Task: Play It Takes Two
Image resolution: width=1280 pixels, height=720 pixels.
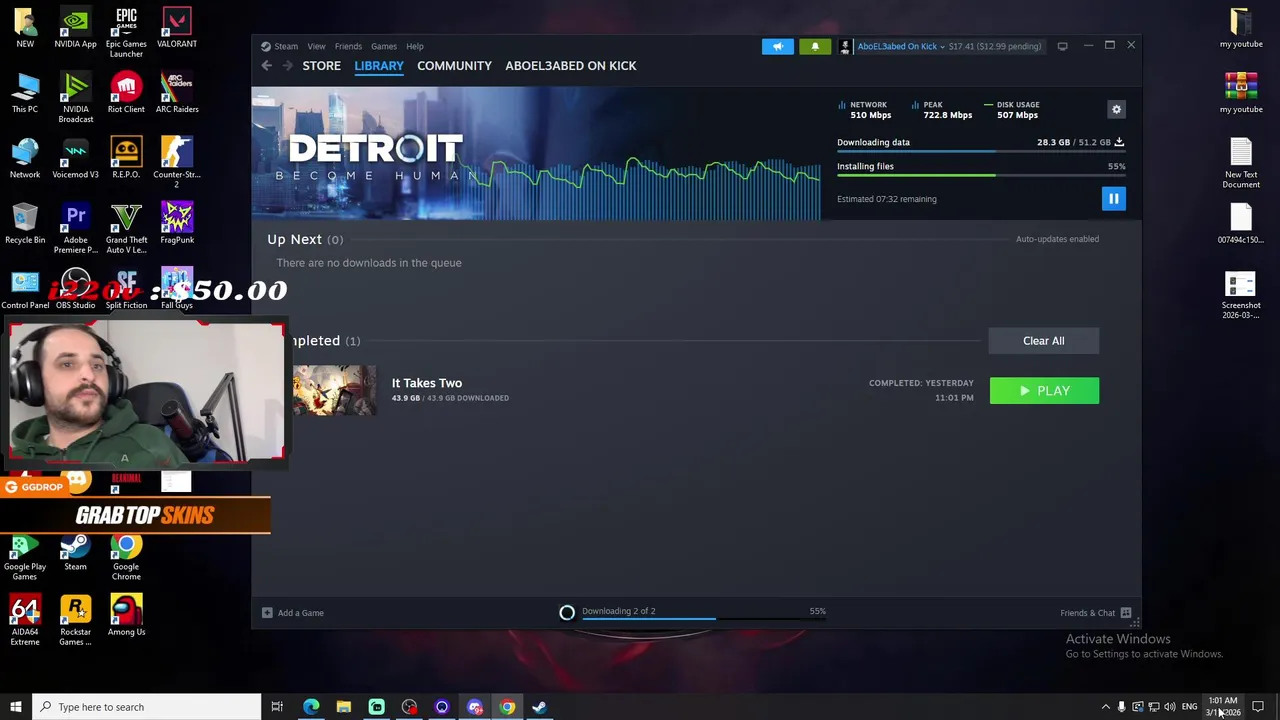Action: point(1044,391)
